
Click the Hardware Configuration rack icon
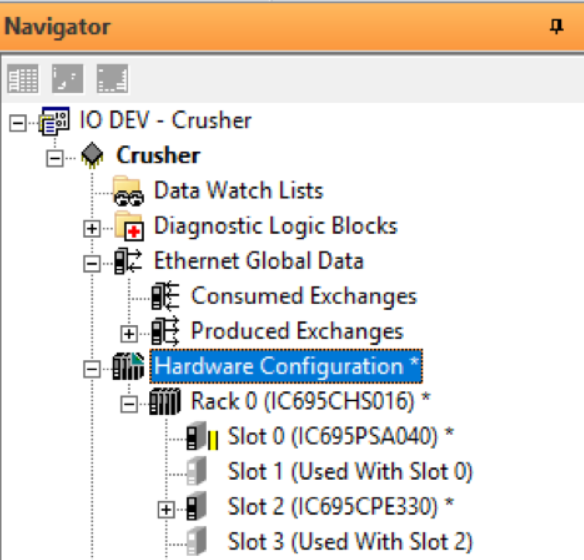pos(128,366)
